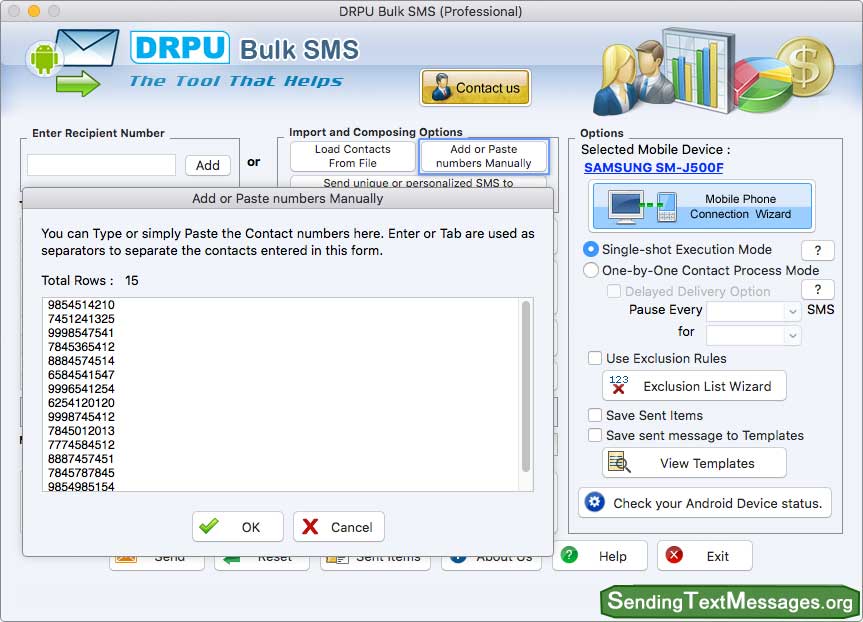
Task: Click the Android envelope logo icon
Action: [73, 62]
